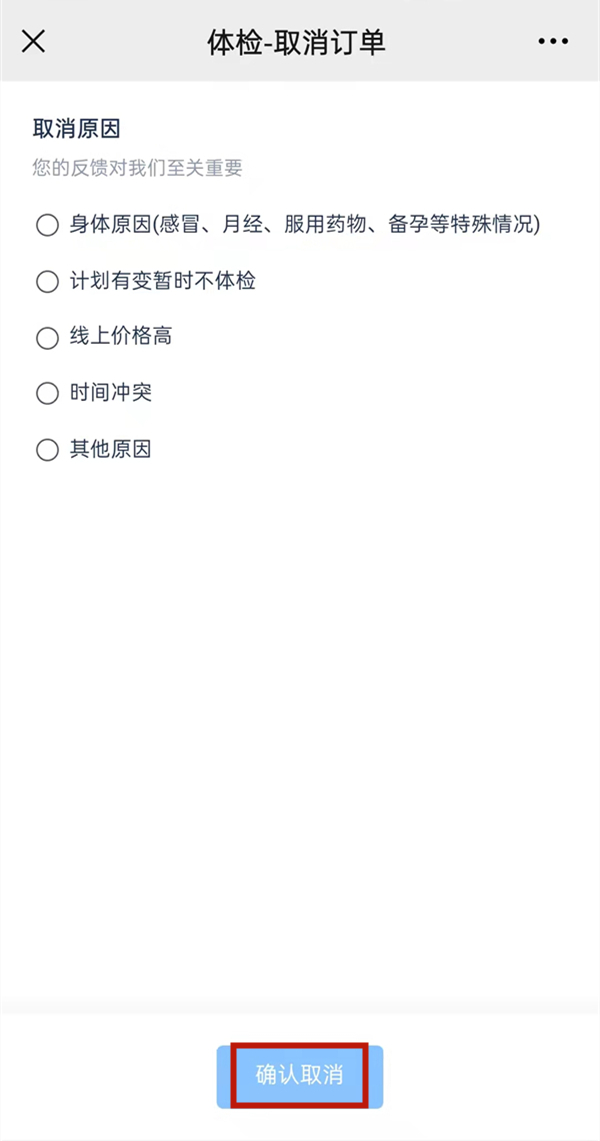The height and width of the screenshot is (1141, 600).
Task: Click the 体检-取消订单 page title
Action: tap(296, 42)
